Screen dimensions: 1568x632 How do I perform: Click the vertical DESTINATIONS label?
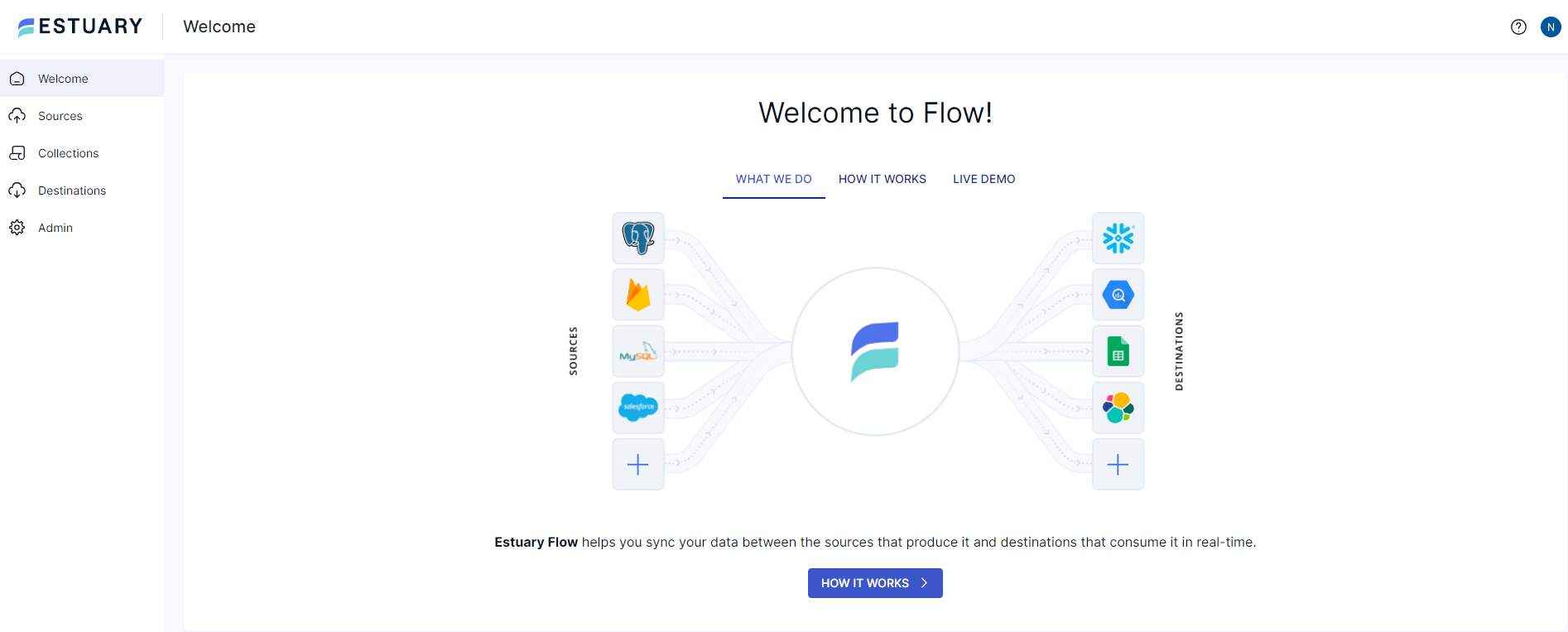point(1179,351)
